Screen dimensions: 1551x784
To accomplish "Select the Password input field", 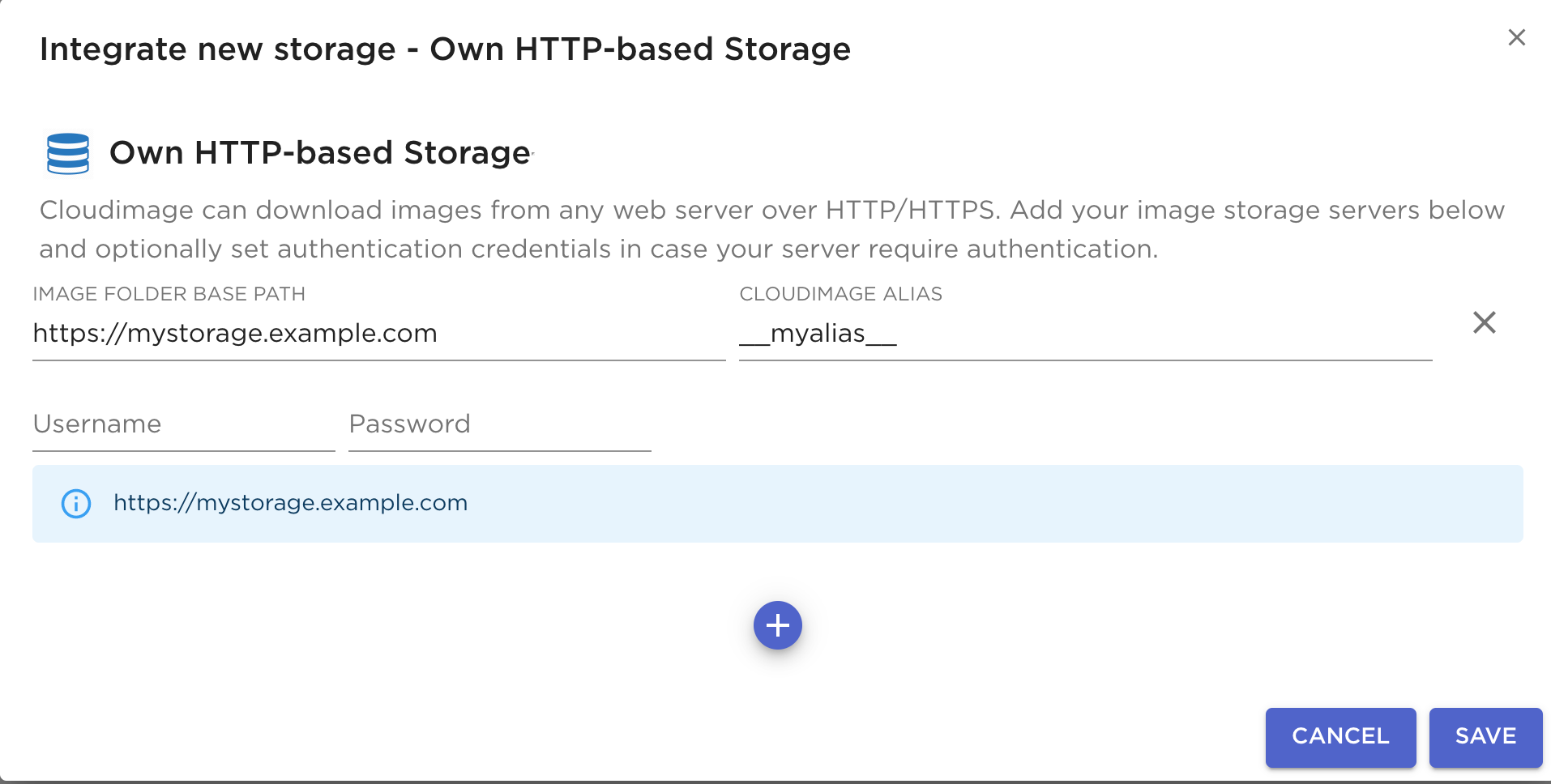I will click(x=499, y=424).
